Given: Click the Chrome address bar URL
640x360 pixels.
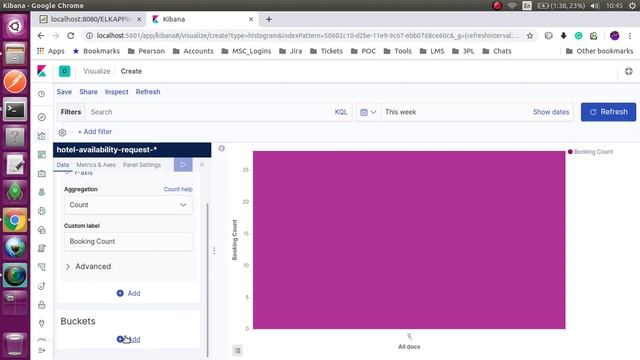Looking at the screenshot, I should coord(308,36).
